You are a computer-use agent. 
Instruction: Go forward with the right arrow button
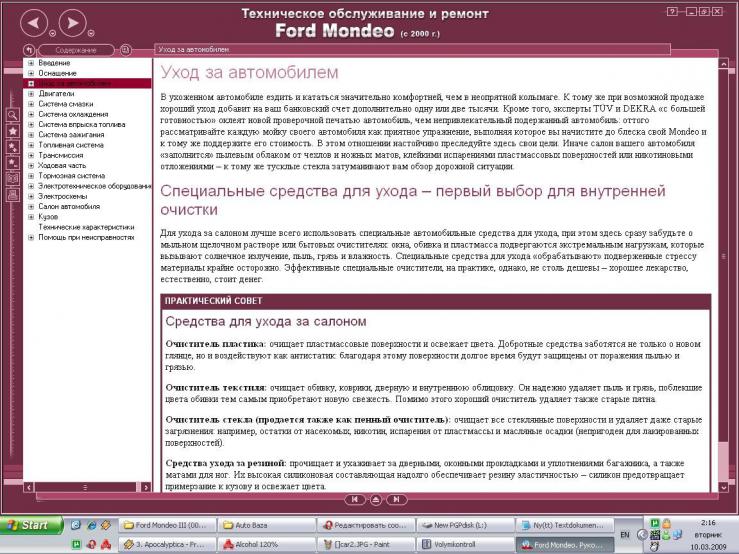tap(73, 23)
